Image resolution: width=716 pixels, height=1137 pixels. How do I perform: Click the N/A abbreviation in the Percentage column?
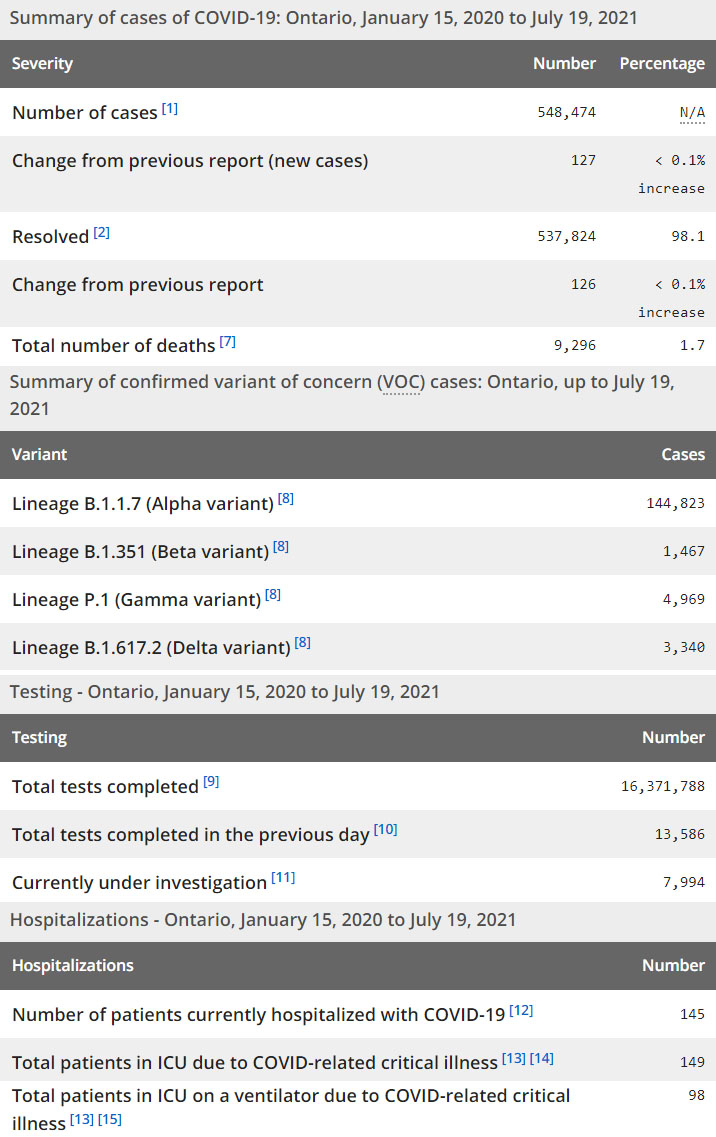[x=692, y=112]
